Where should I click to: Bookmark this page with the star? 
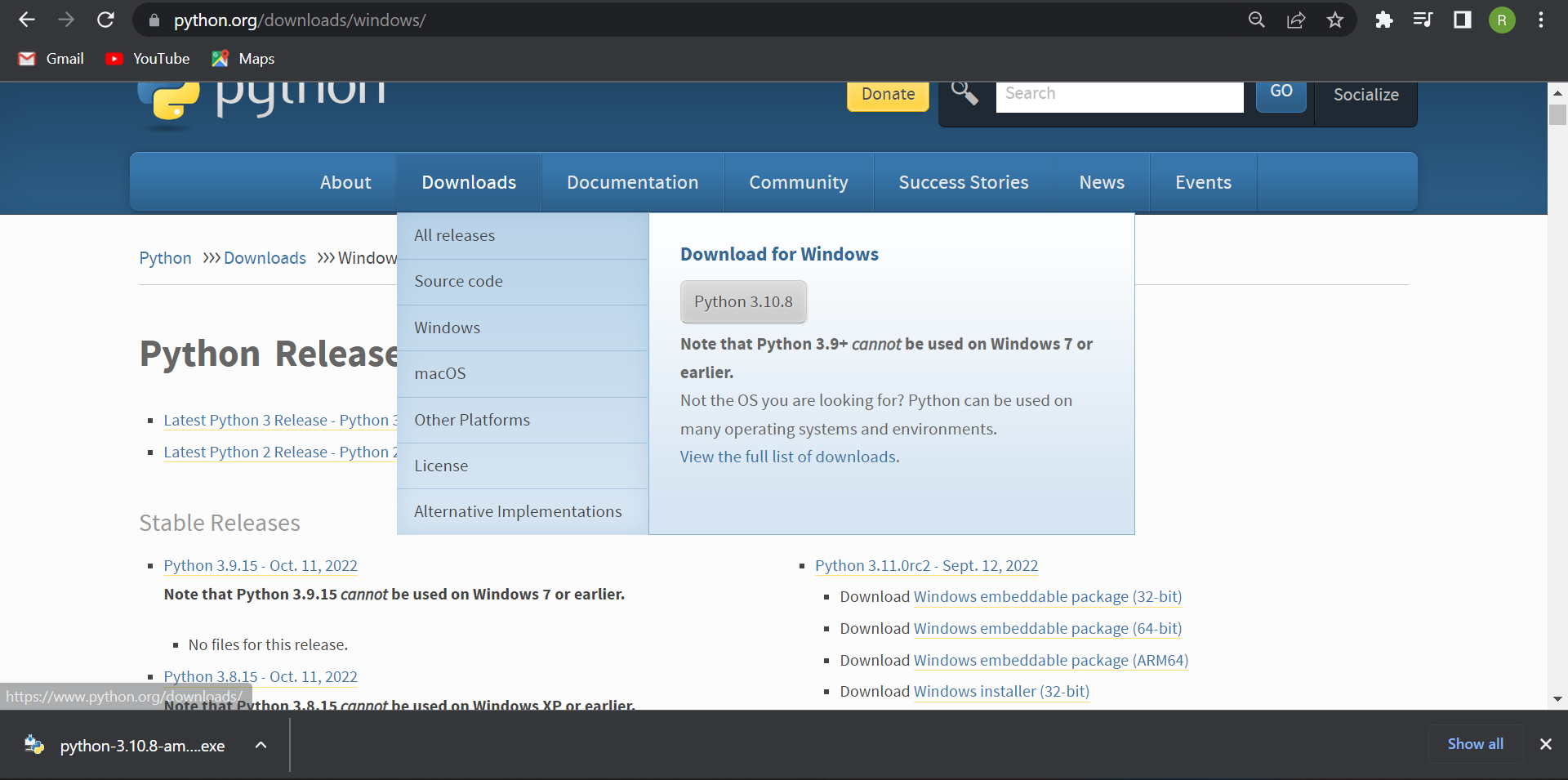(1335, 20)
